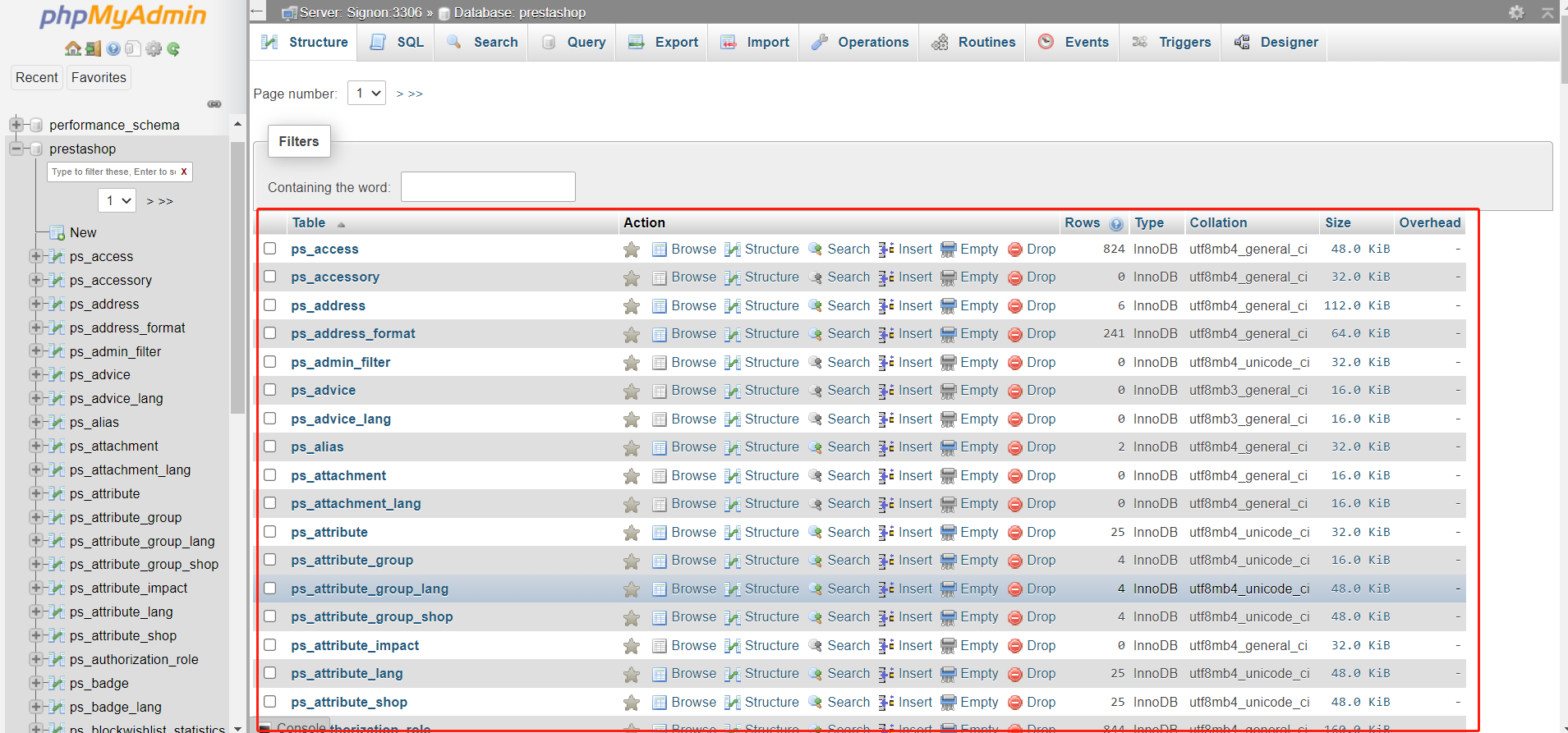
Task: Collapse the prestashop database node
Action: [16, 149]
